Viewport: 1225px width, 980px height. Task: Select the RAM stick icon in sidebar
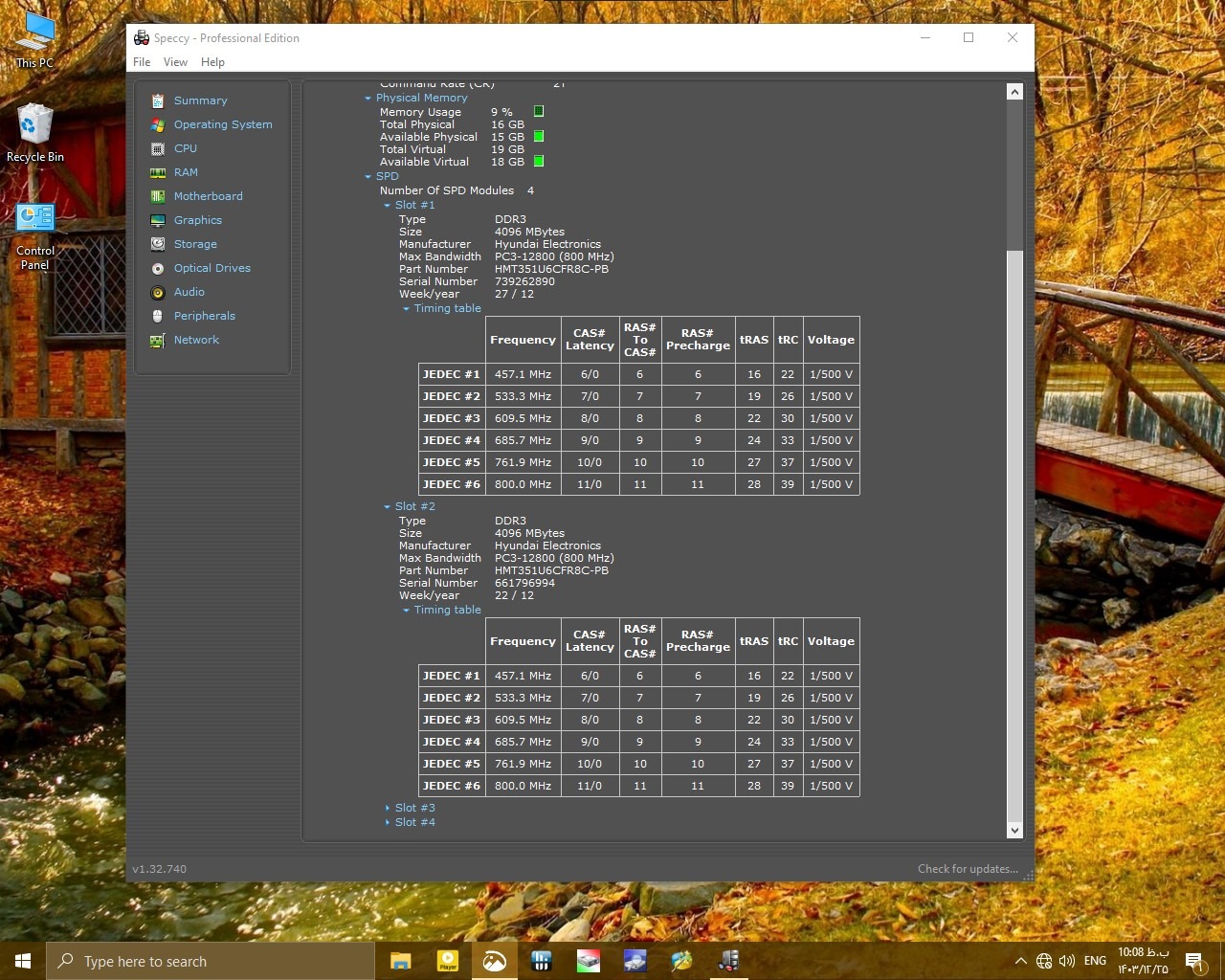pos(158,172)
